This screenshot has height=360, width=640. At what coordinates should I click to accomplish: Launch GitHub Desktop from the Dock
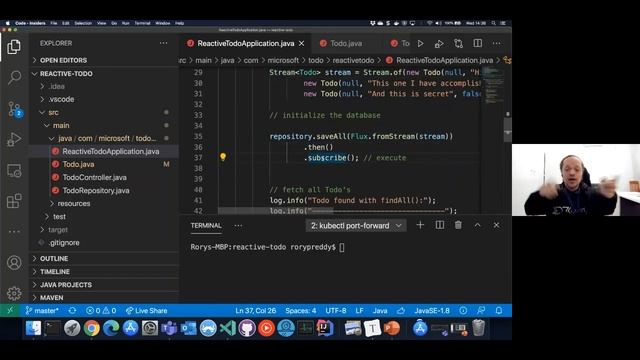pos(247,328)
